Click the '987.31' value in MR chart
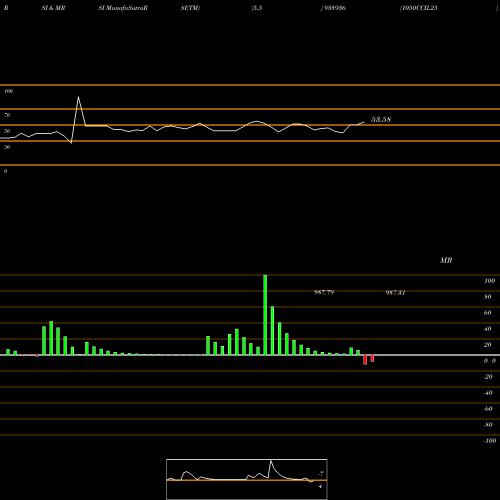500x500 pixels. (x=395, y=293)
